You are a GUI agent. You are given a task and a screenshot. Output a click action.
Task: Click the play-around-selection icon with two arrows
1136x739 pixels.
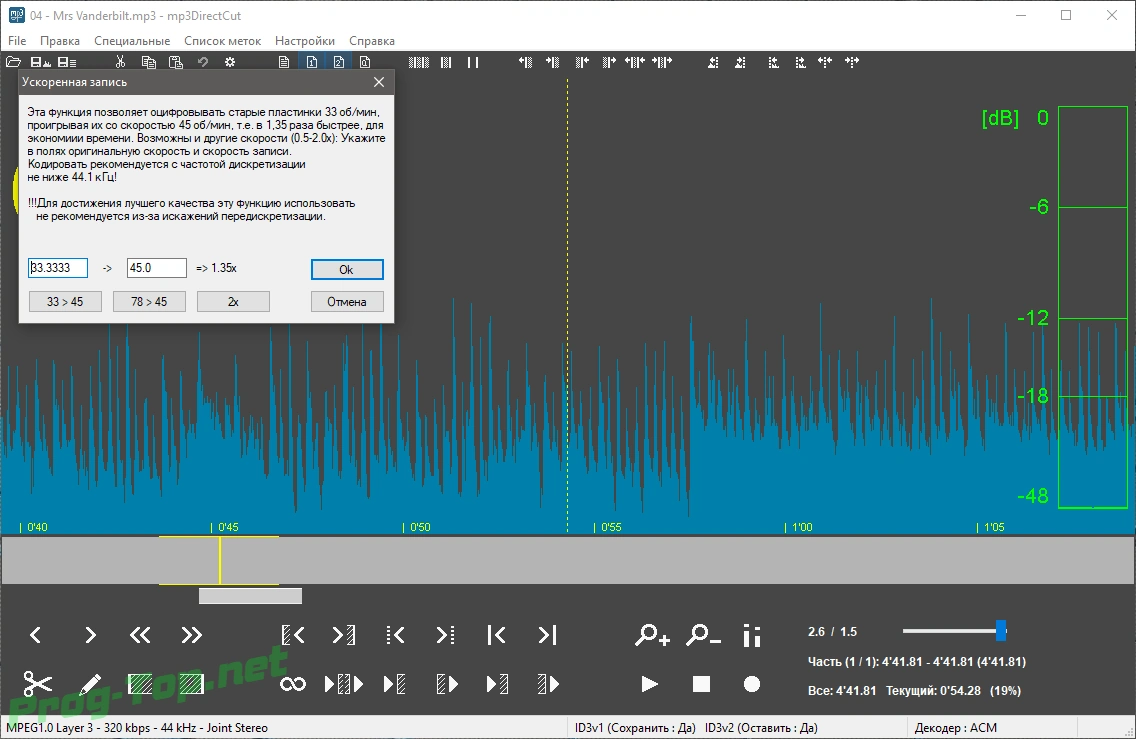pos(344,684)
